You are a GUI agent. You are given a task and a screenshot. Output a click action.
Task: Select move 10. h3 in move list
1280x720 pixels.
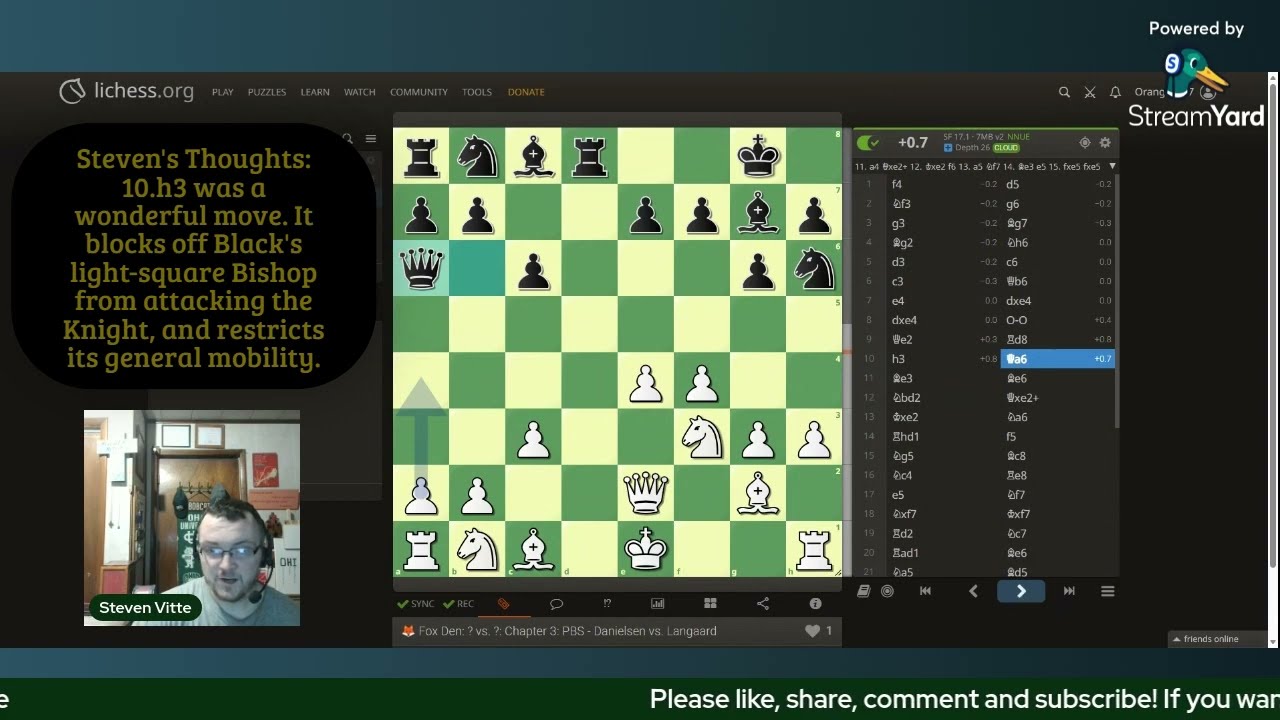coord(944,359)
